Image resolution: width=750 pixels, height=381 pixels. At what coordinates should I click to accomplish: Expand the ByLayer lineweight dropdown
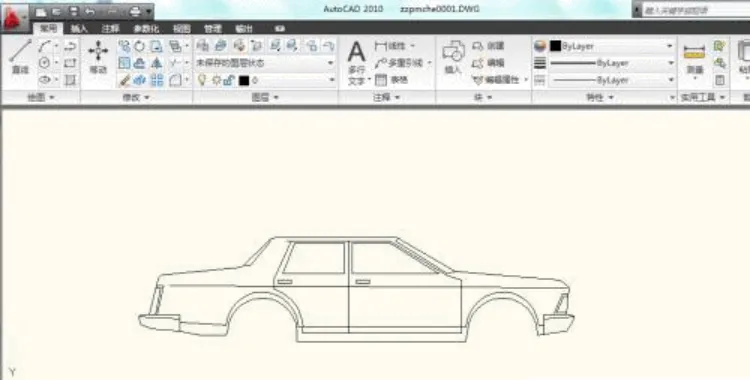click(x=612, y=63)
